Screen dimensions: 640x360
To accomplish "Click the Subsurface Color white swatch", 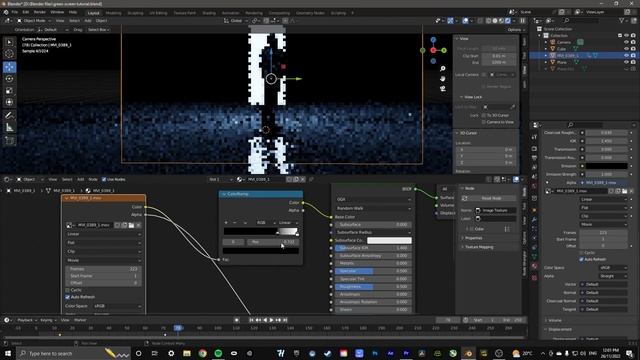I will point(389,240).
